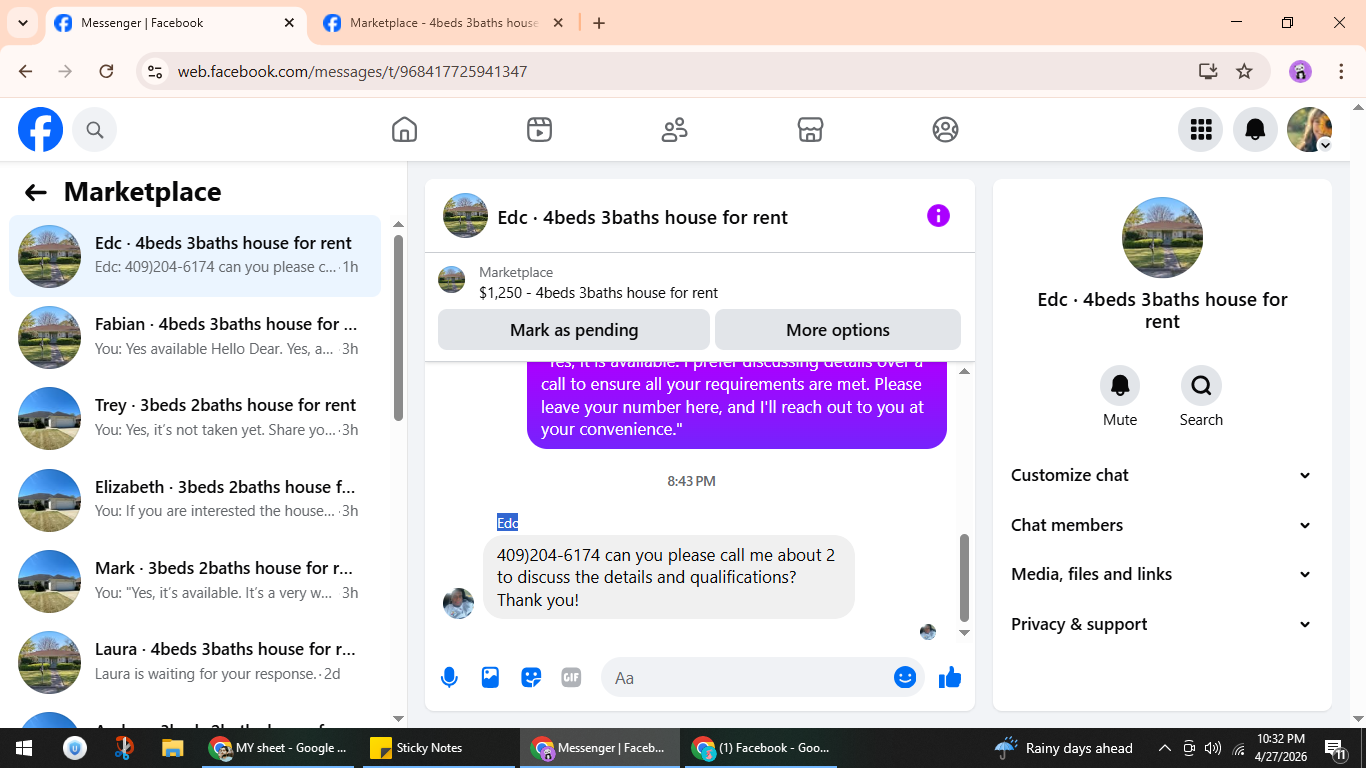This screenshot has height=768, width=1366.
Task: Open the Reels video icon
Action: 539,129
